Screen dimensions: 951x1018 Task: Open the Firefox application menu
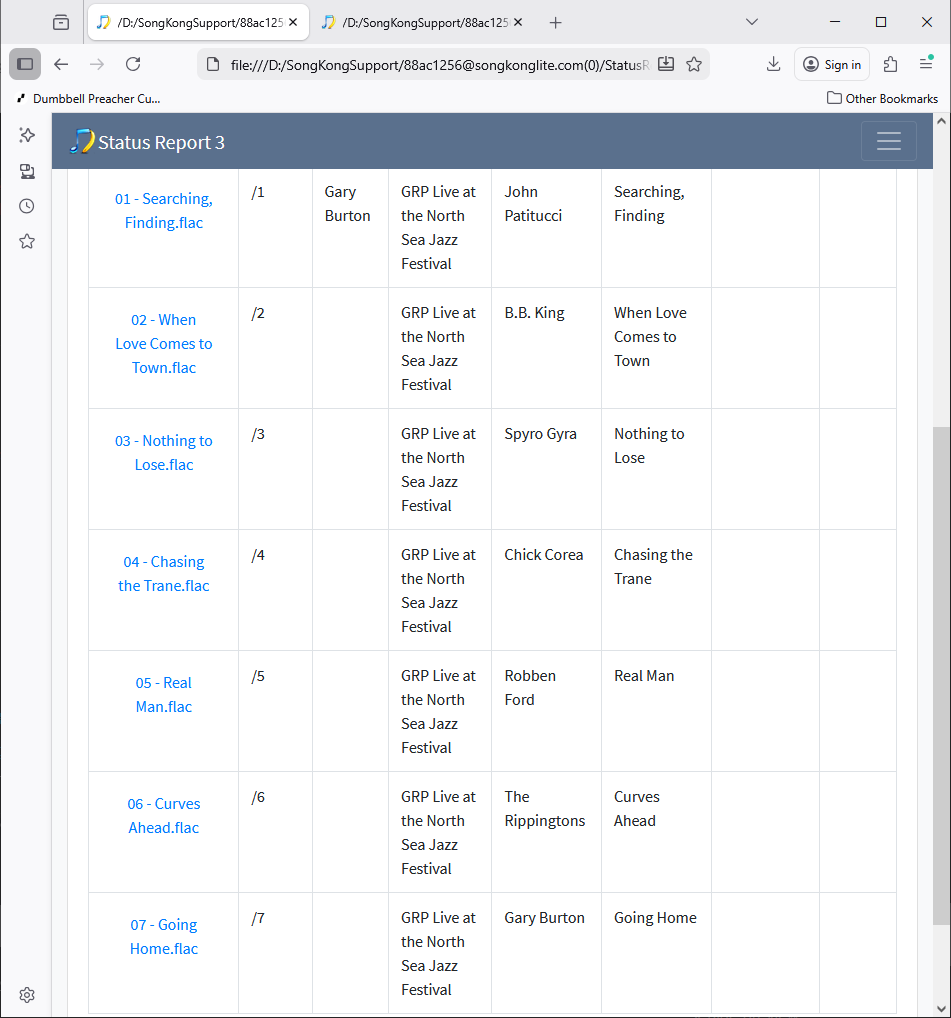tap(926, 64)
